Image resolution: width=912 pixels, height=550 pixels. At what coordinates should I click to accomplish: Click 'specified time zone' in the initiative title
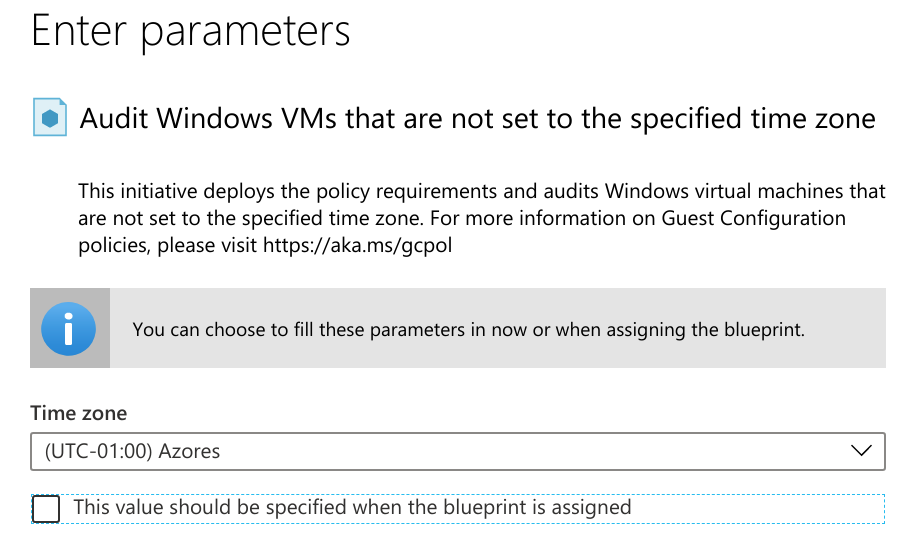click(753, 119)
